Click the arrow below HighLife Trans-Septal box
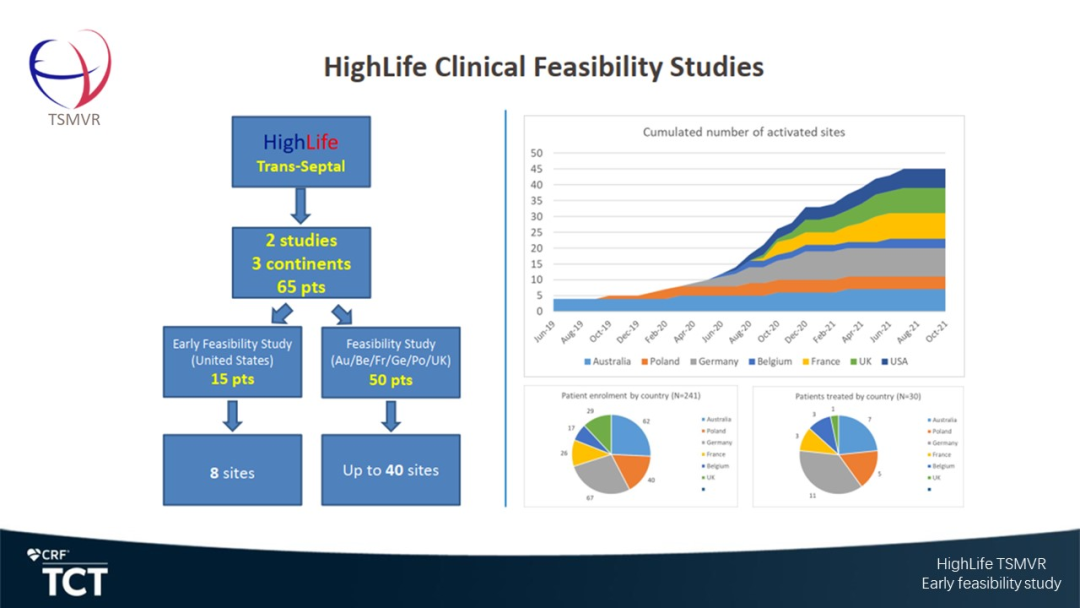 coord(301,206)
